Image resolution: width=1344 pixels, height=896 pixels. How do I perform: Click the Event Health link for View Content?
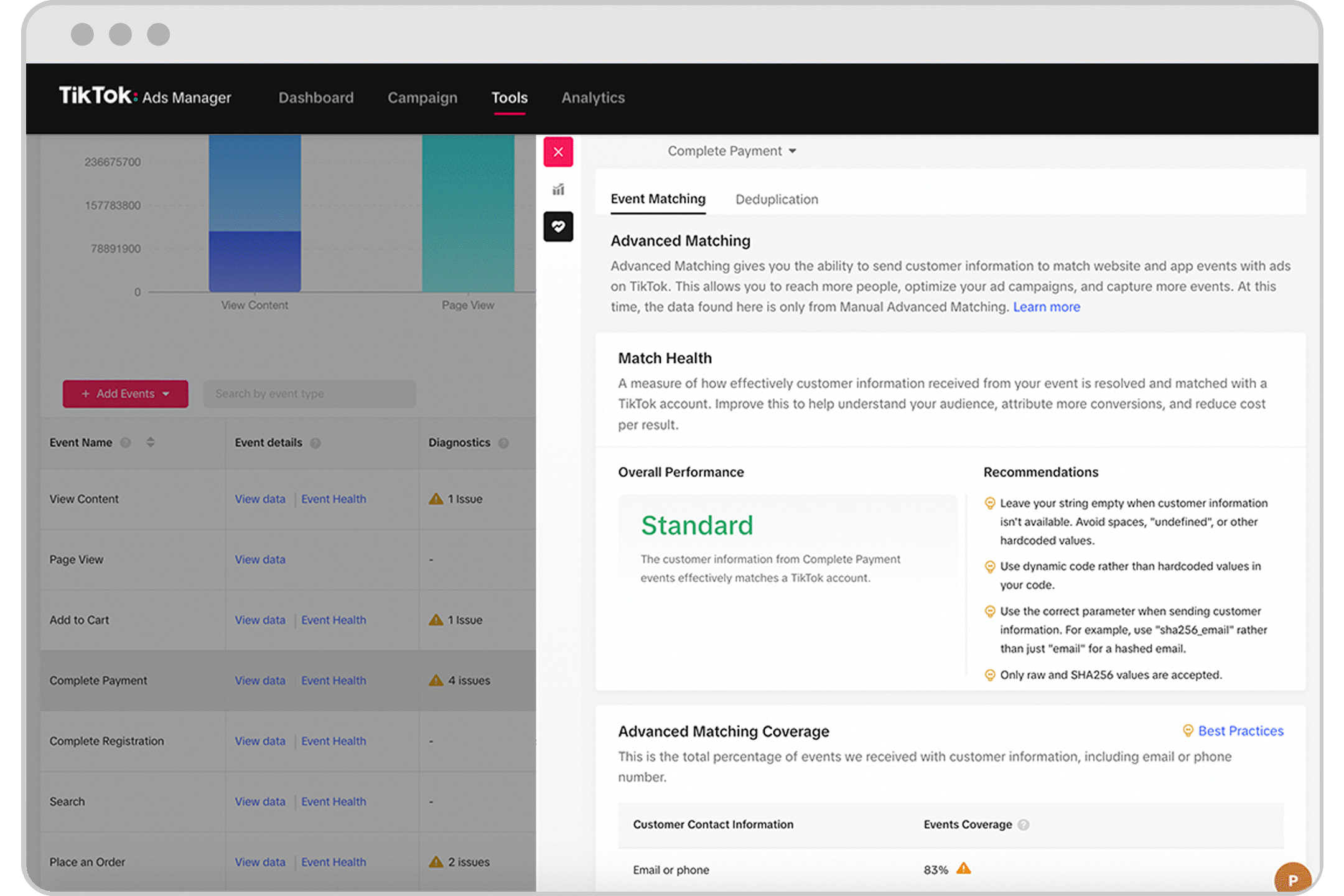click(x=334, y=497)
